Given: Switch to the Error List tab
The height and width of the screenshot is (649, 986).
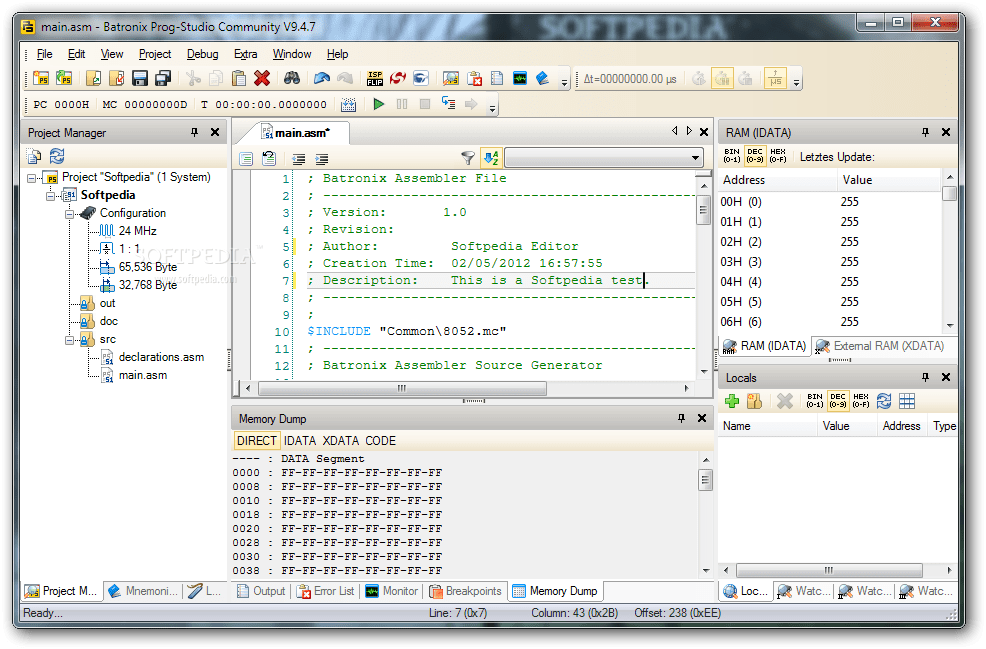Looking at the screenshot, I should pyautogui.click(x=326, y=591).
